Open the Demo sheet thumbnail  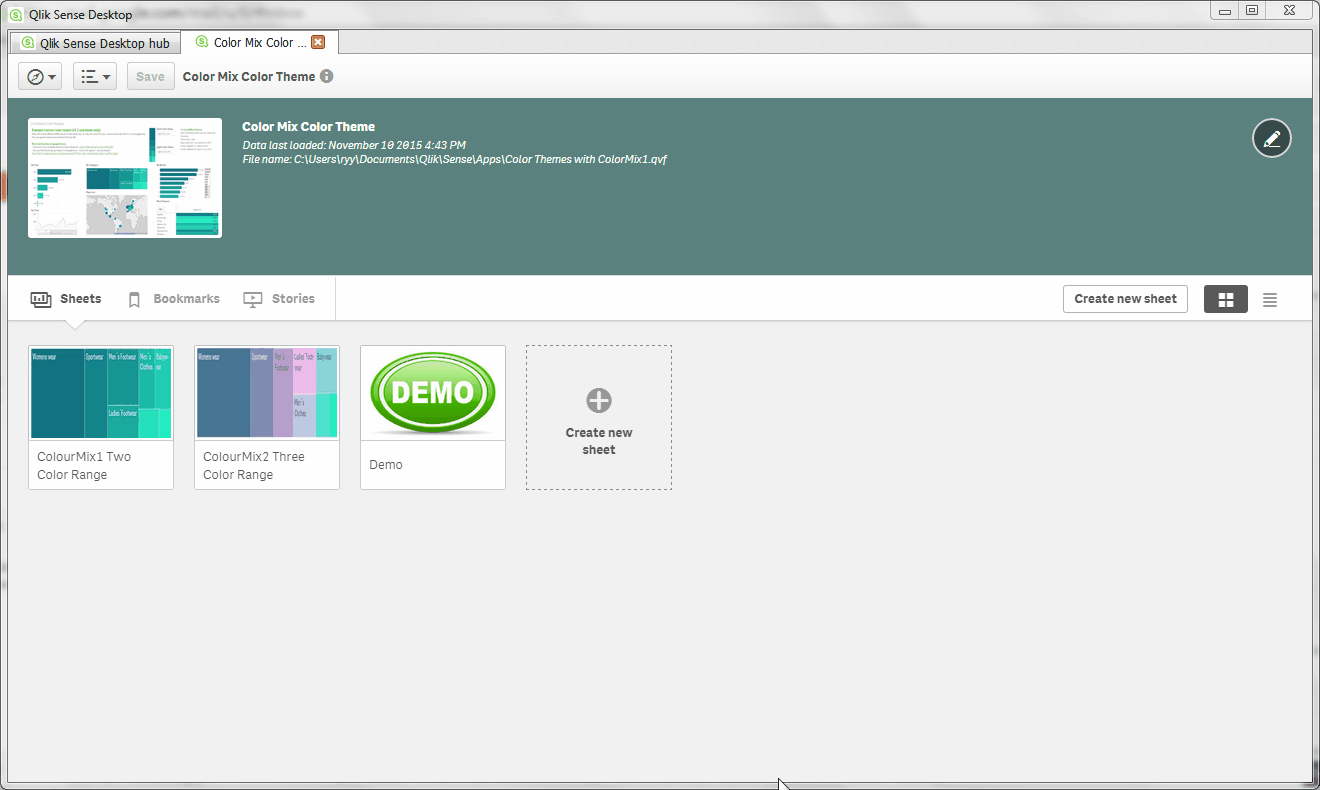pos(433,393)
